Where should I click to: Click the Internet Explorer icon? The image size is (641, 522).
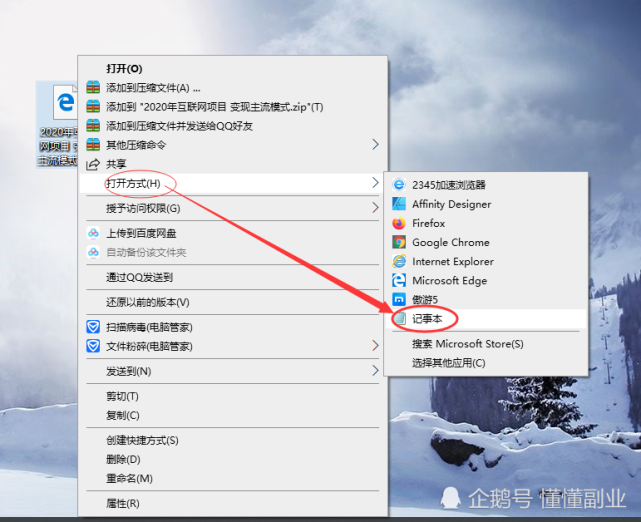399,261
